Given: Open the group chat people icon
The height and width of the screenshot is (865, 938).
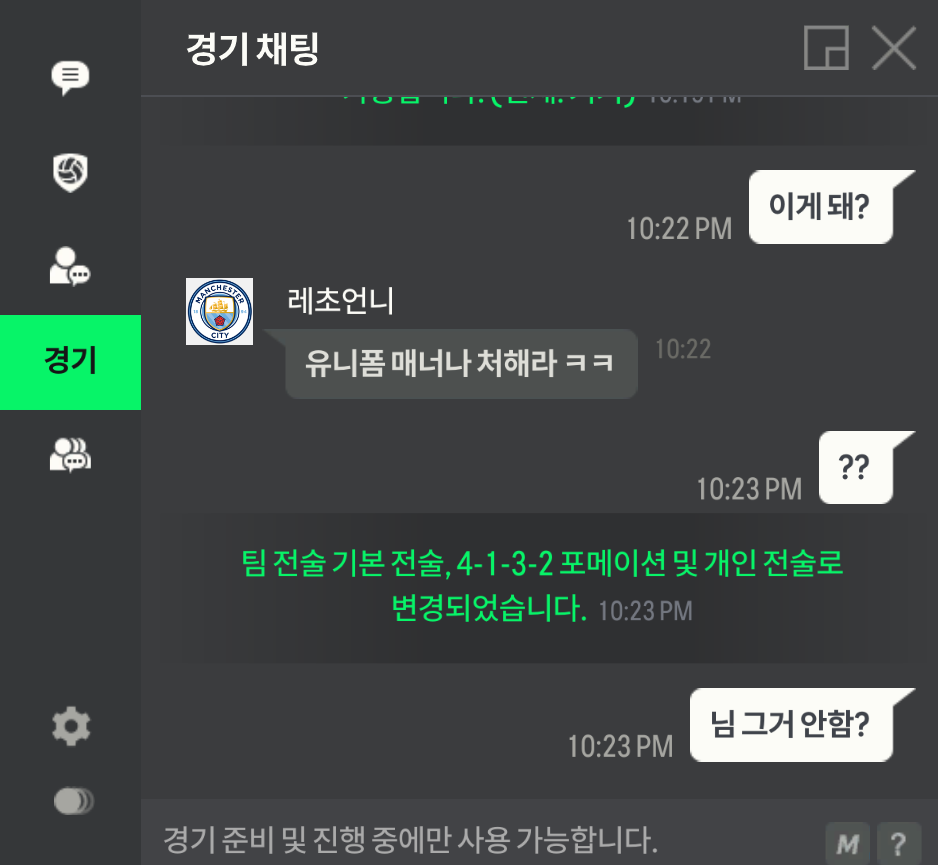Looking at the screenshot, I should click(70, 455).
